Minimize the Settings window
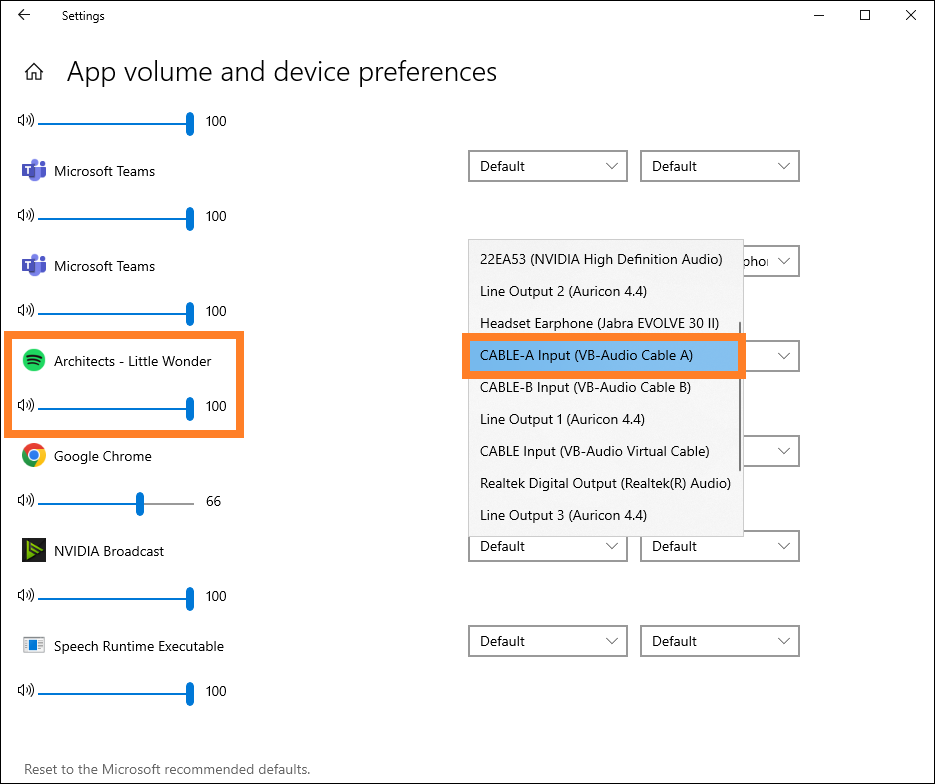 point(819,16)
